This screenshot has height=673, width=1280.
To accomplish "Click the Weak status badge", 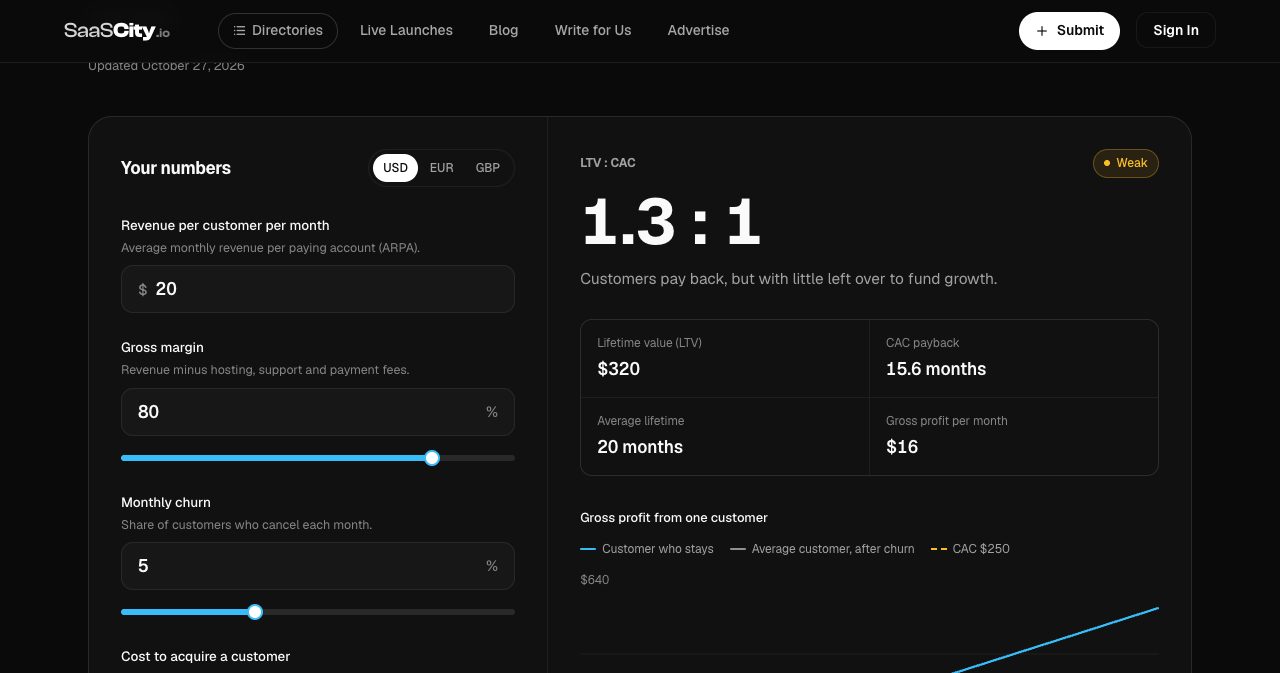I will [1126, 163].
